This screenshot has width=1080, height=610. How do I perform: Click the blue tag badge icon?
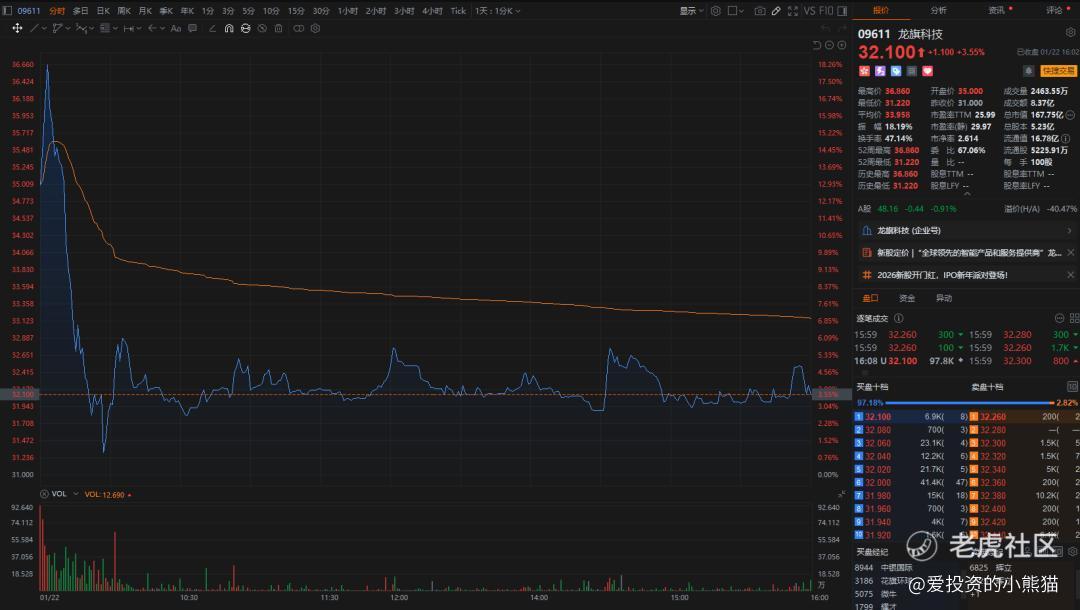click(896, 71)
